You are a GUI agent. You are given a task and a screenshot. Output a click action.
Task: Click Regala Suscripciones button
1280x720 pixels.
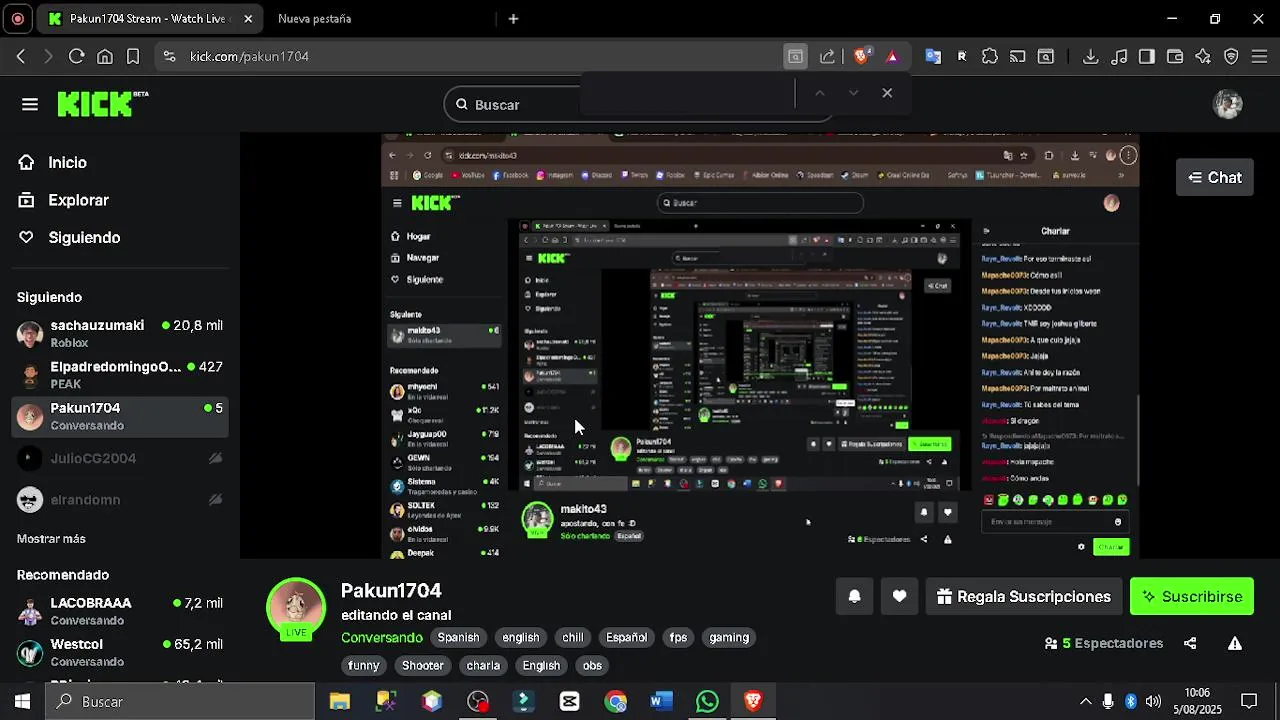click(1024, 596)
